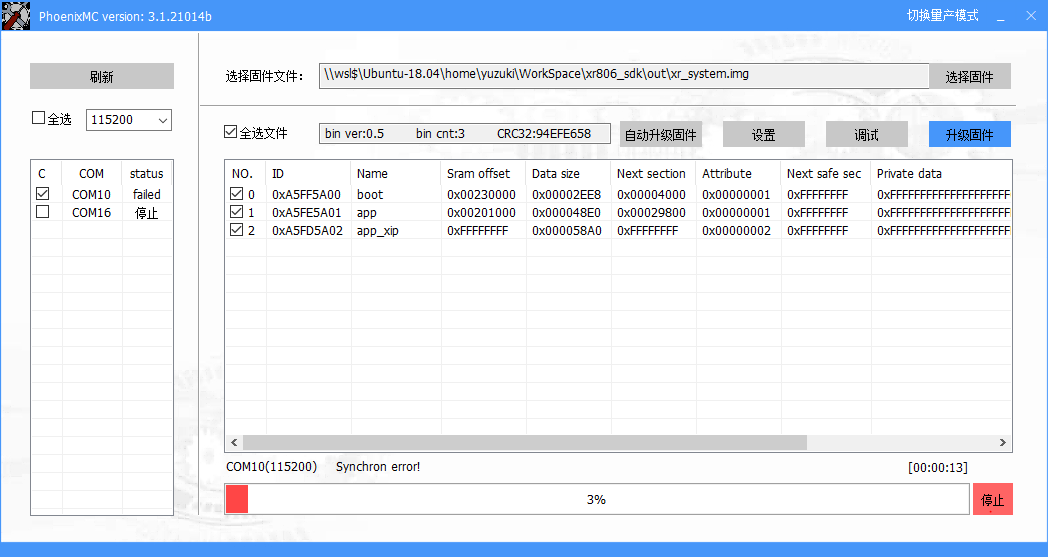Click the Data size column header
Screen dimensions: 1048x557
click(568, 174)
